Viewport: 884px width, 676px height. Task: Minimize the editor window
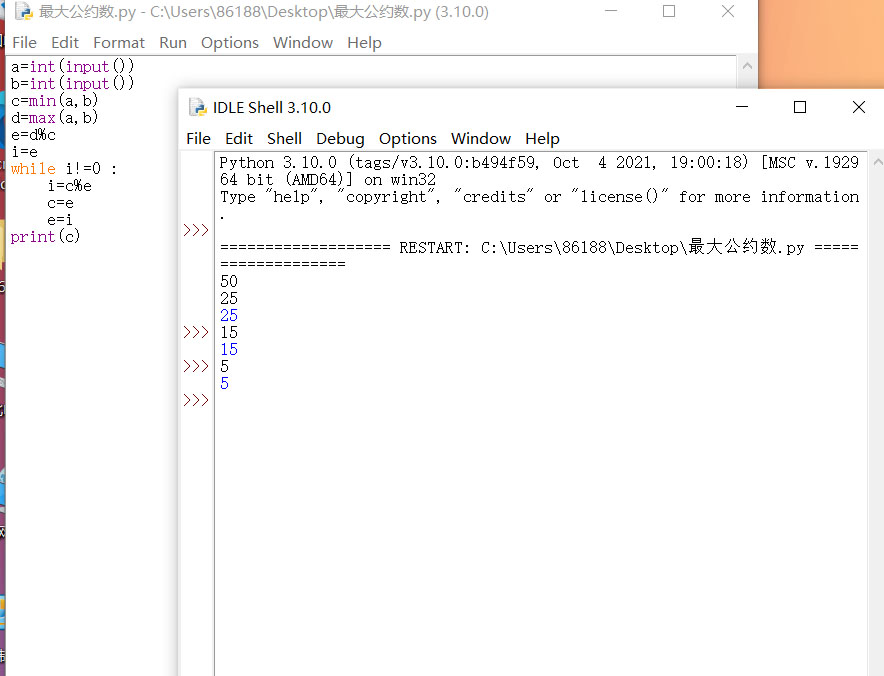coord(611,11)
